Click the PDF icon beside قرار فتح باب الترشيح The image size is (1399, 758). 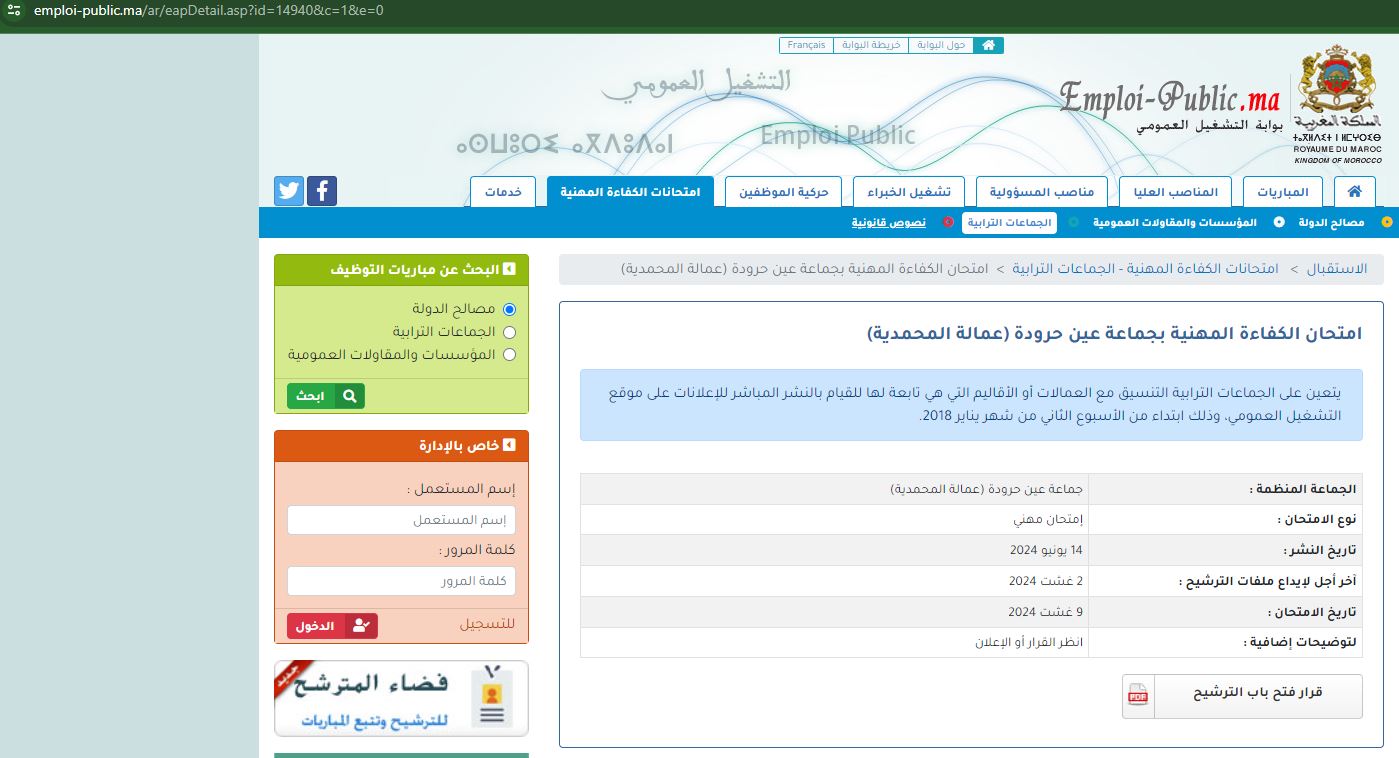click(x=1138, y=696)
